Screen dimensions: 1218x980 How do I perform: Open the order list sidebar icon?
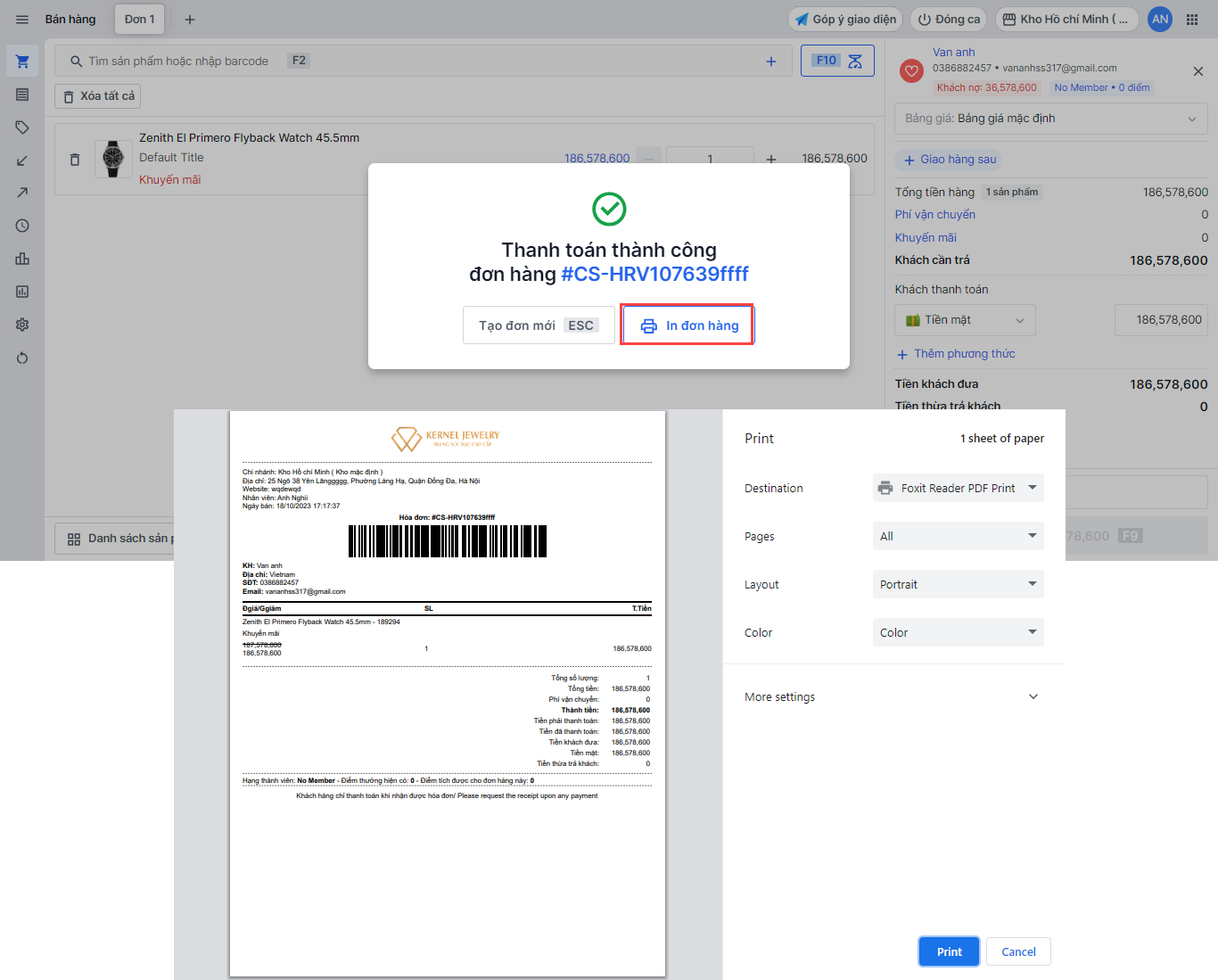(x=22, y=95)
